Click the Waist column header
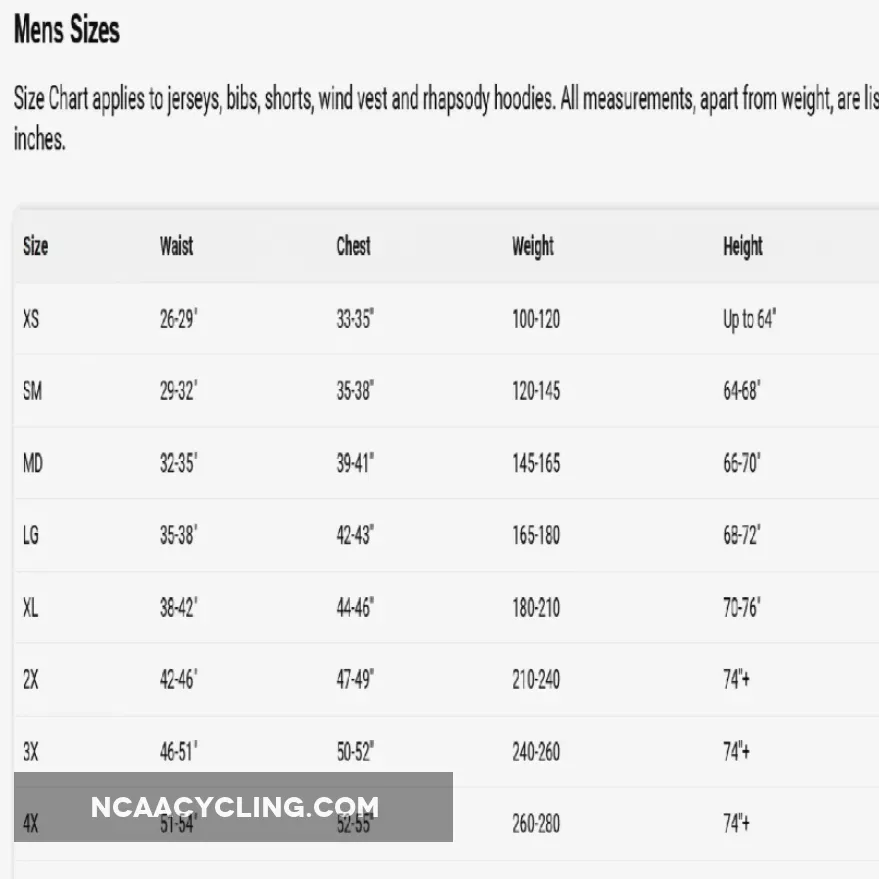This screenshot has height=879, width=879. (x=176, y=246)
